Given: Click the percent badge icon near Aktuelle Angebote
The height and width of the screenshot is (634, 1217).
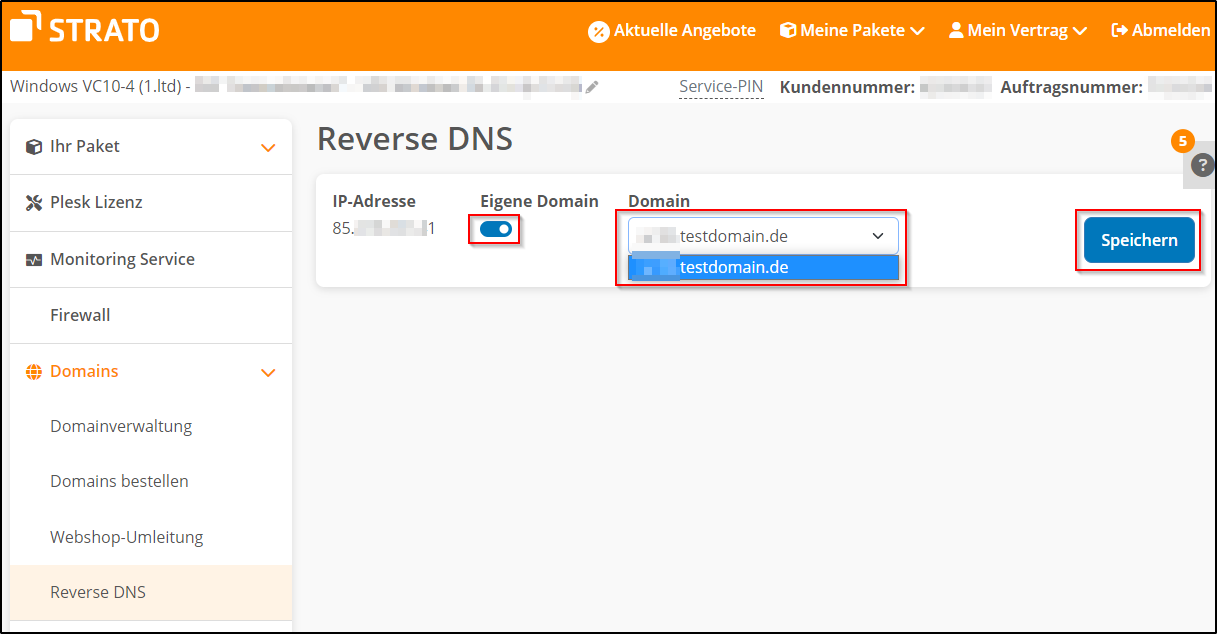Looking at the screenshot, I should click(600, 30).
